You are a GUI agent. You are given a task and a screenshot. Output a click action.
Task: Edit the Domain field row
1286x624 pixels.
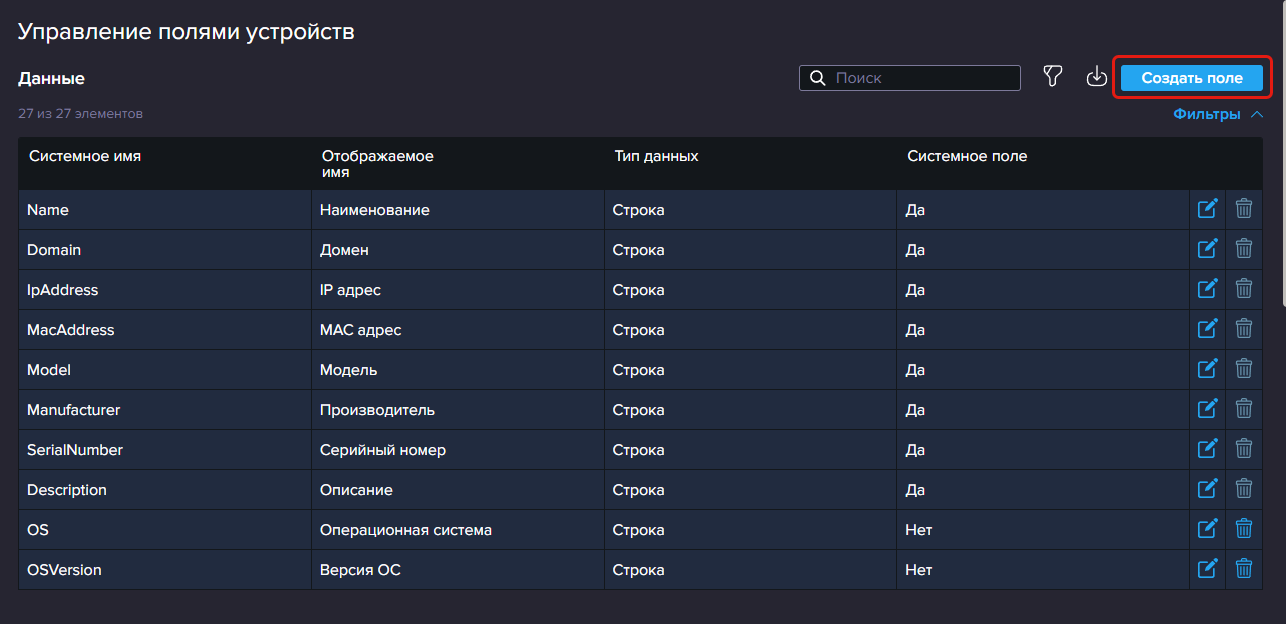1207,249
